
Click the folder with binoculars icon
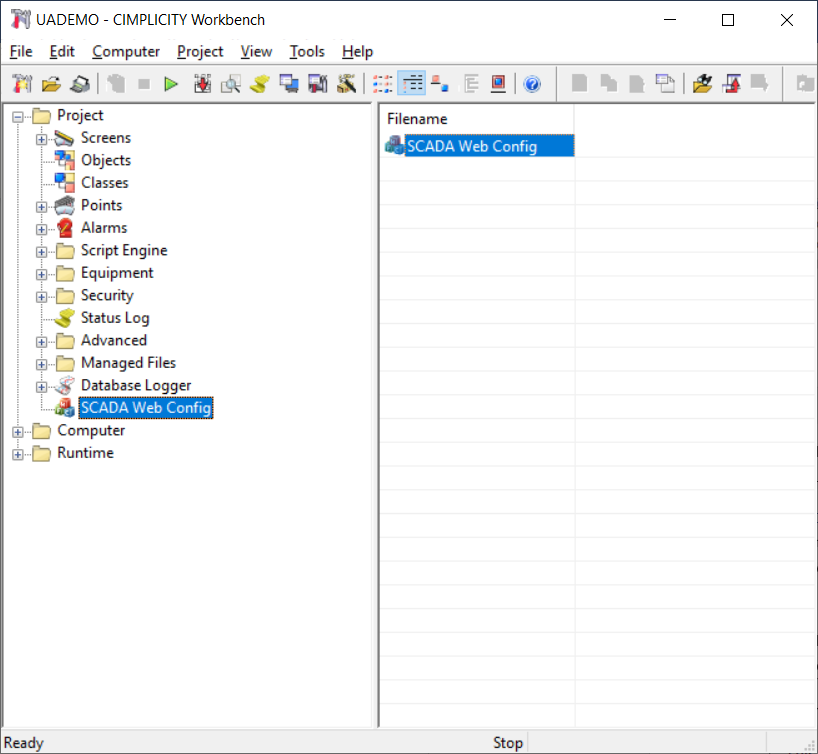[x=702, y=83]
